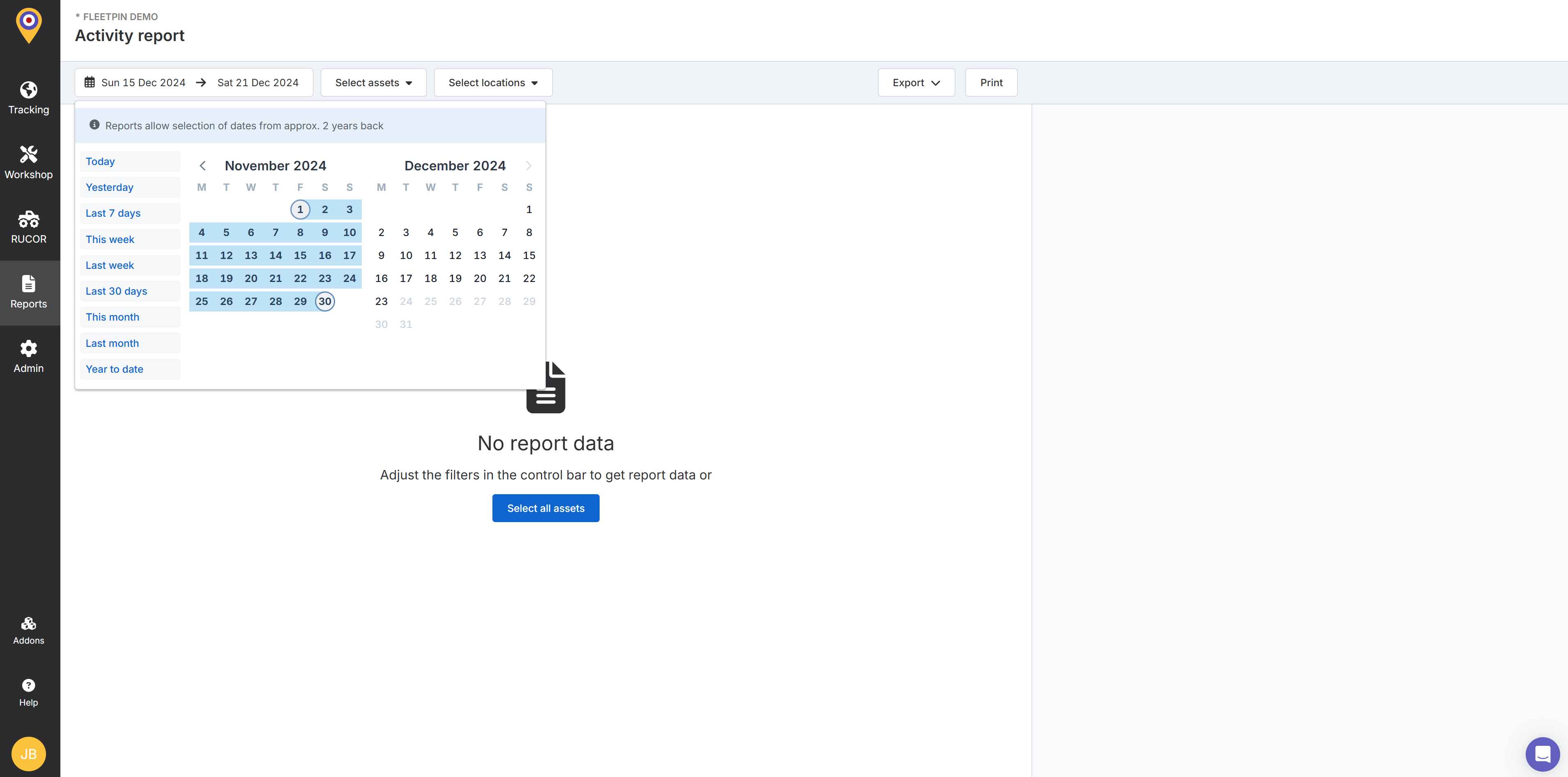This screenshot has height=777, width=1568.
Task: Click the Select all assets button
Action: point(545,508)
